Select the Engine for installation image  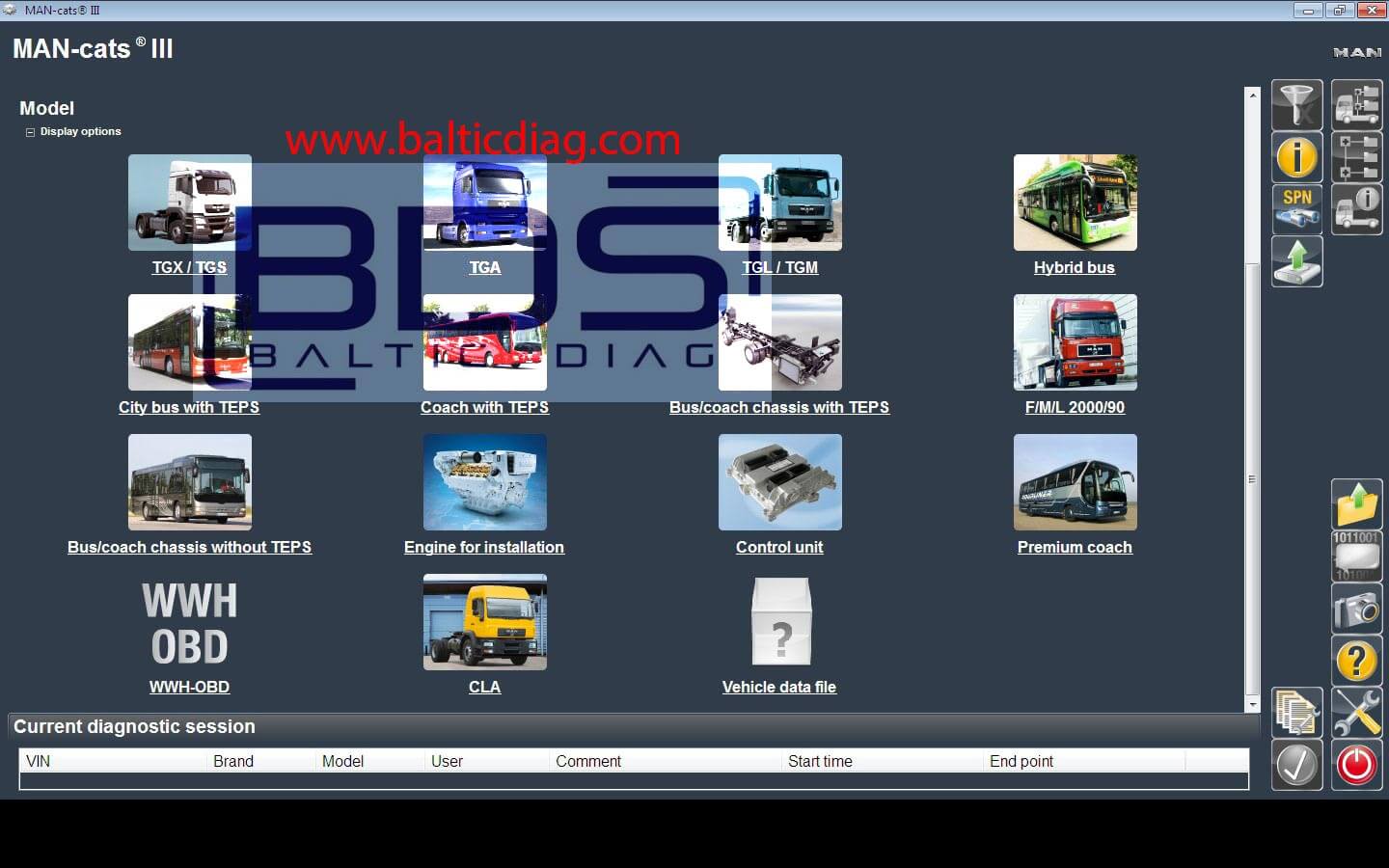click(485, 482)
